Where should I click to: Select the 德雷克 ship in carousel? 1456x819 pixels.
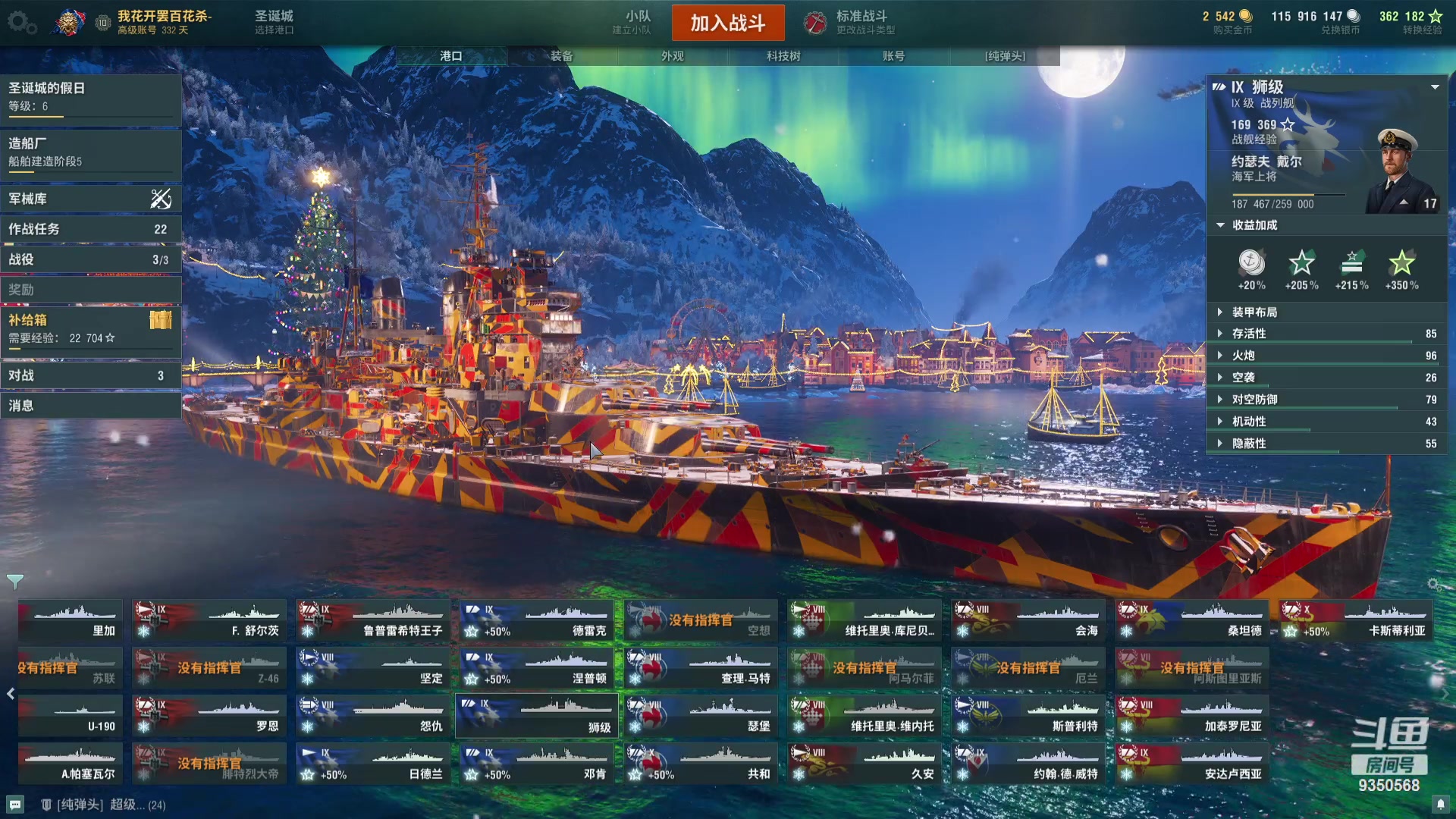(537, 620)
